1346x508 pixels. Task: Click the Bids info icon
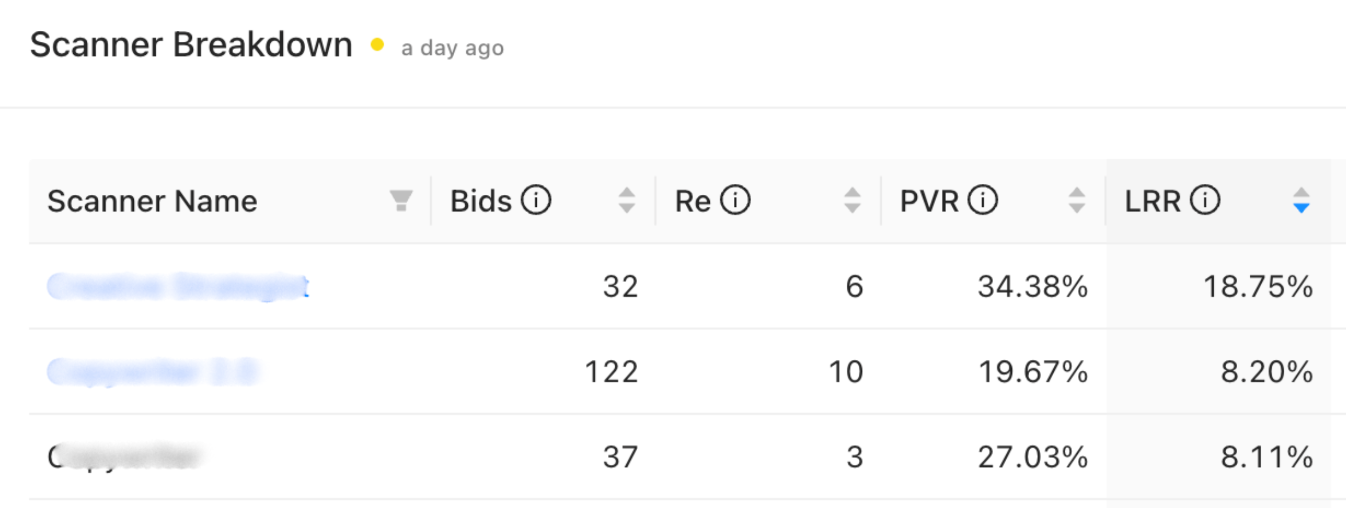click(x=536, y=201)
